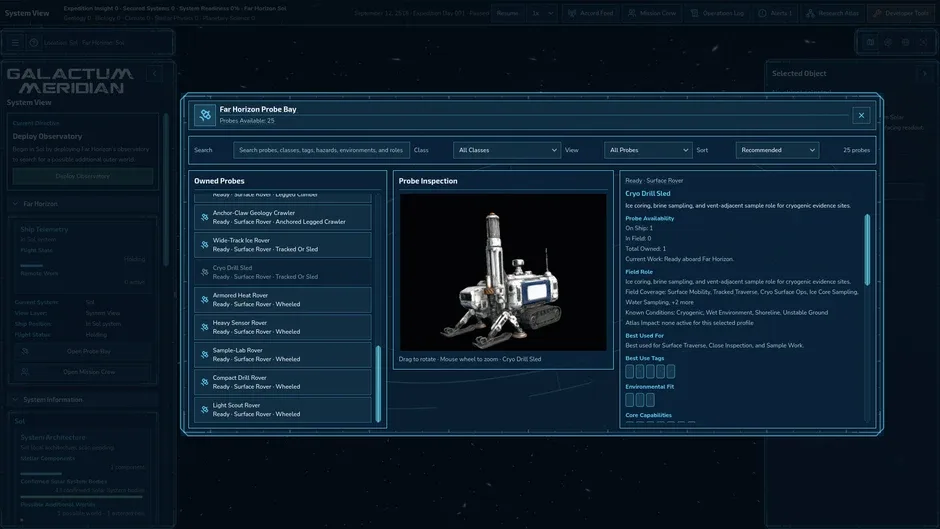Click the "Core Capabilities" section heading
940x529 pixels.
648,415
